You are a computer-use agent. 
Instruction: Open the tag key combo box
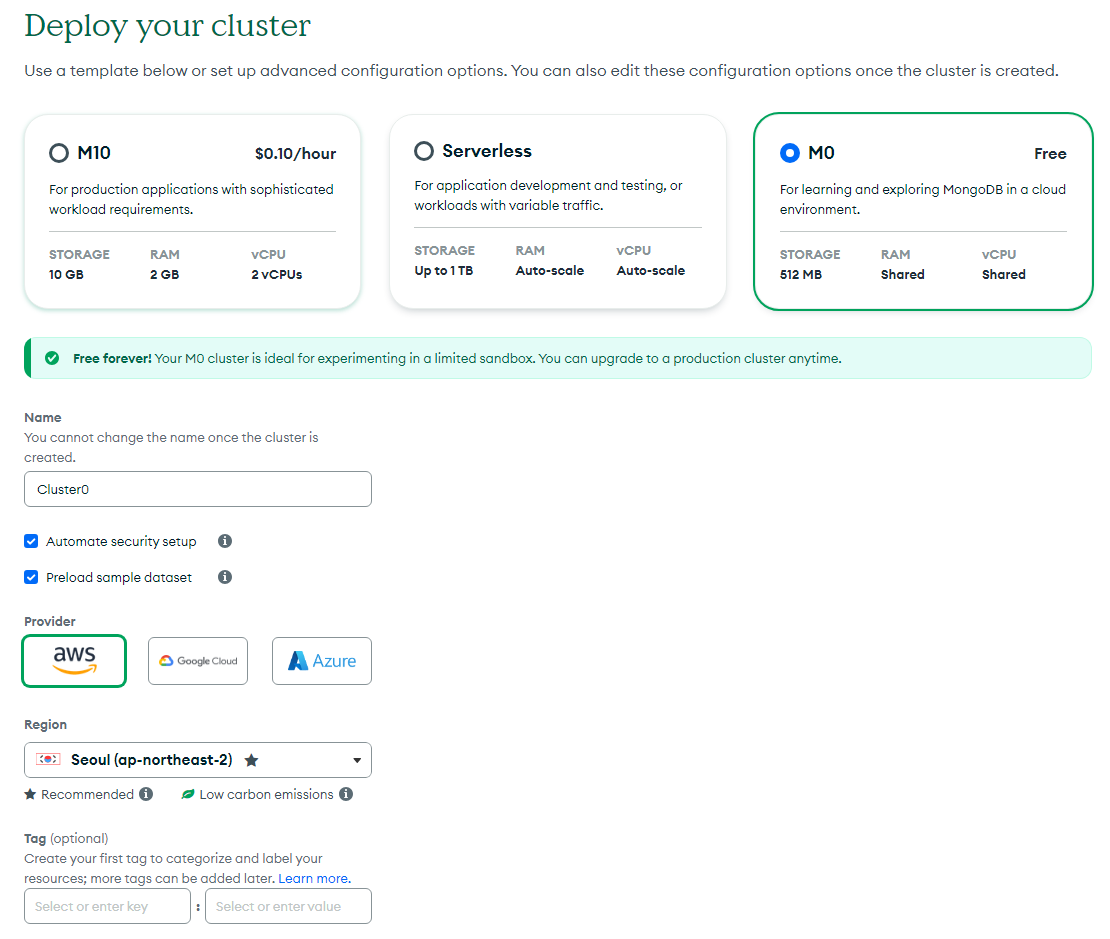[107, 907]
